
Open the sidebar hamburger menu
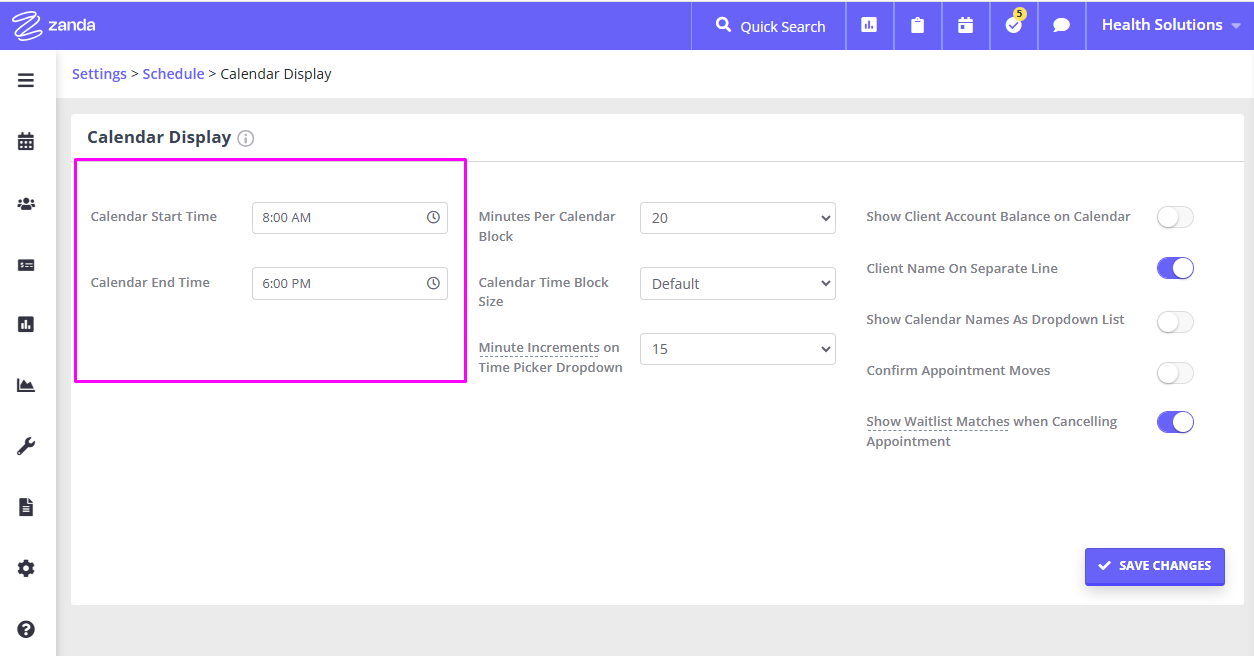coord(25,80)
